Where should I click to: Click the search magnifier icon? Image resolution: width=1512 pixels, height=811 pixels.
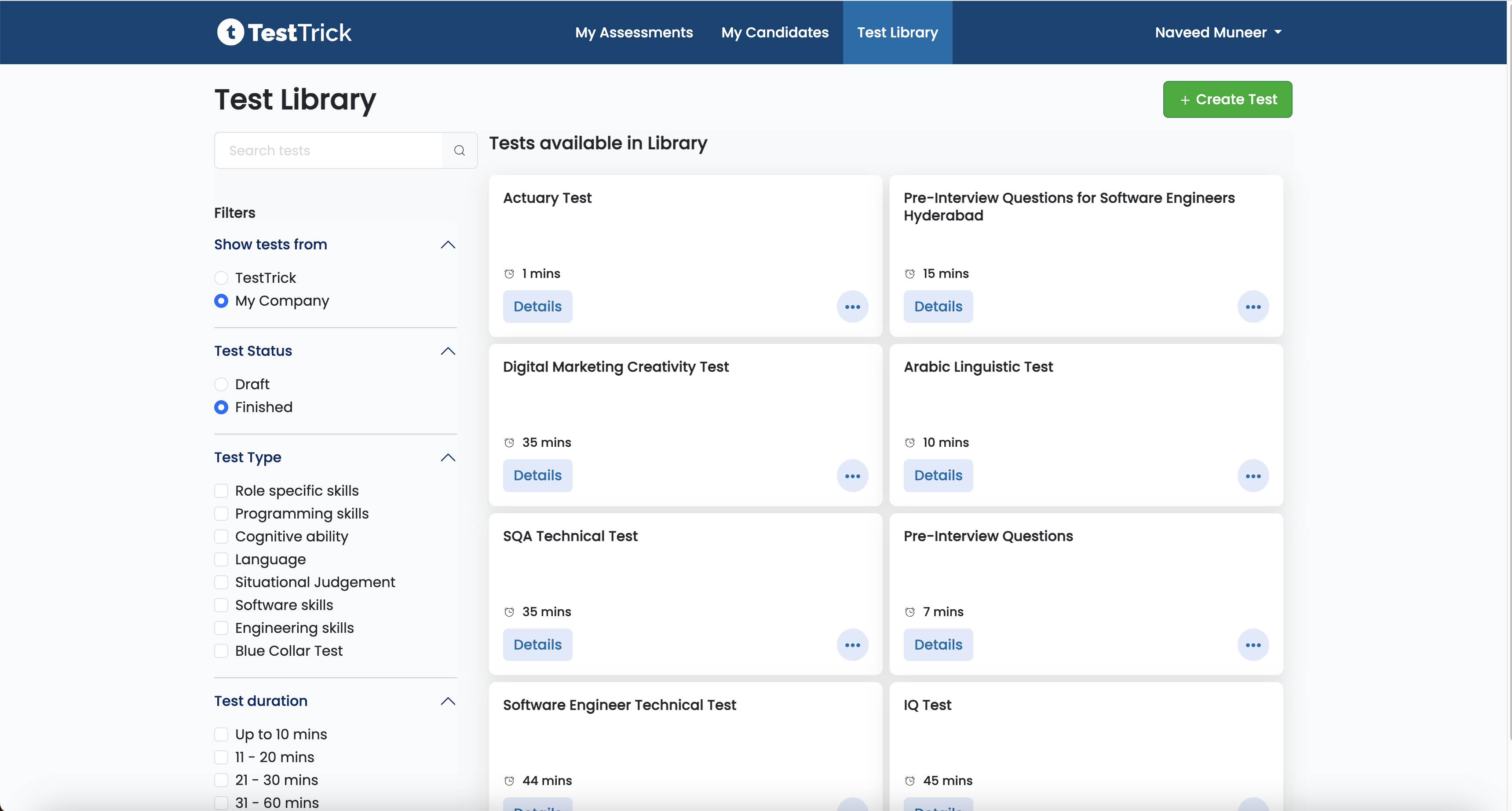459,151
